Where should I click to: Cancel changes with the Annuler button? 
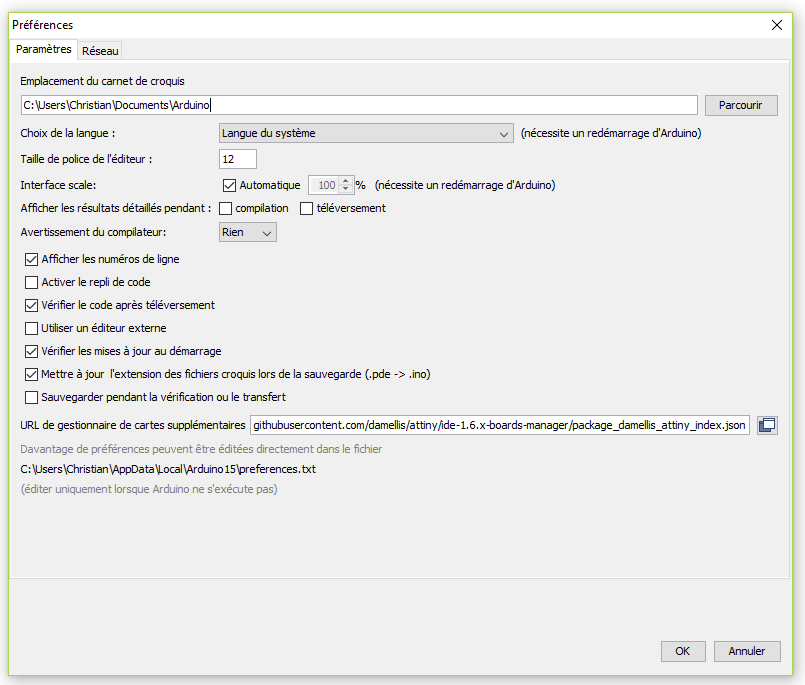(747, 651)
